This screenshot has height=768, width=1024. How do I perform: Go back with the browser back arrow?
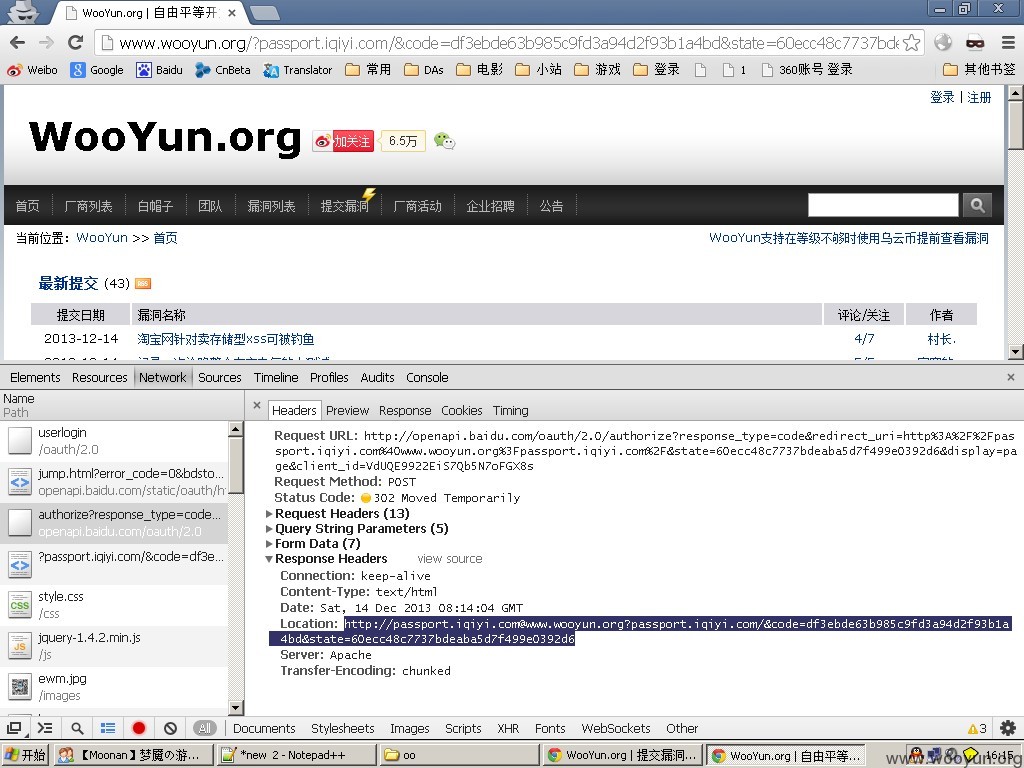point(18,43)
